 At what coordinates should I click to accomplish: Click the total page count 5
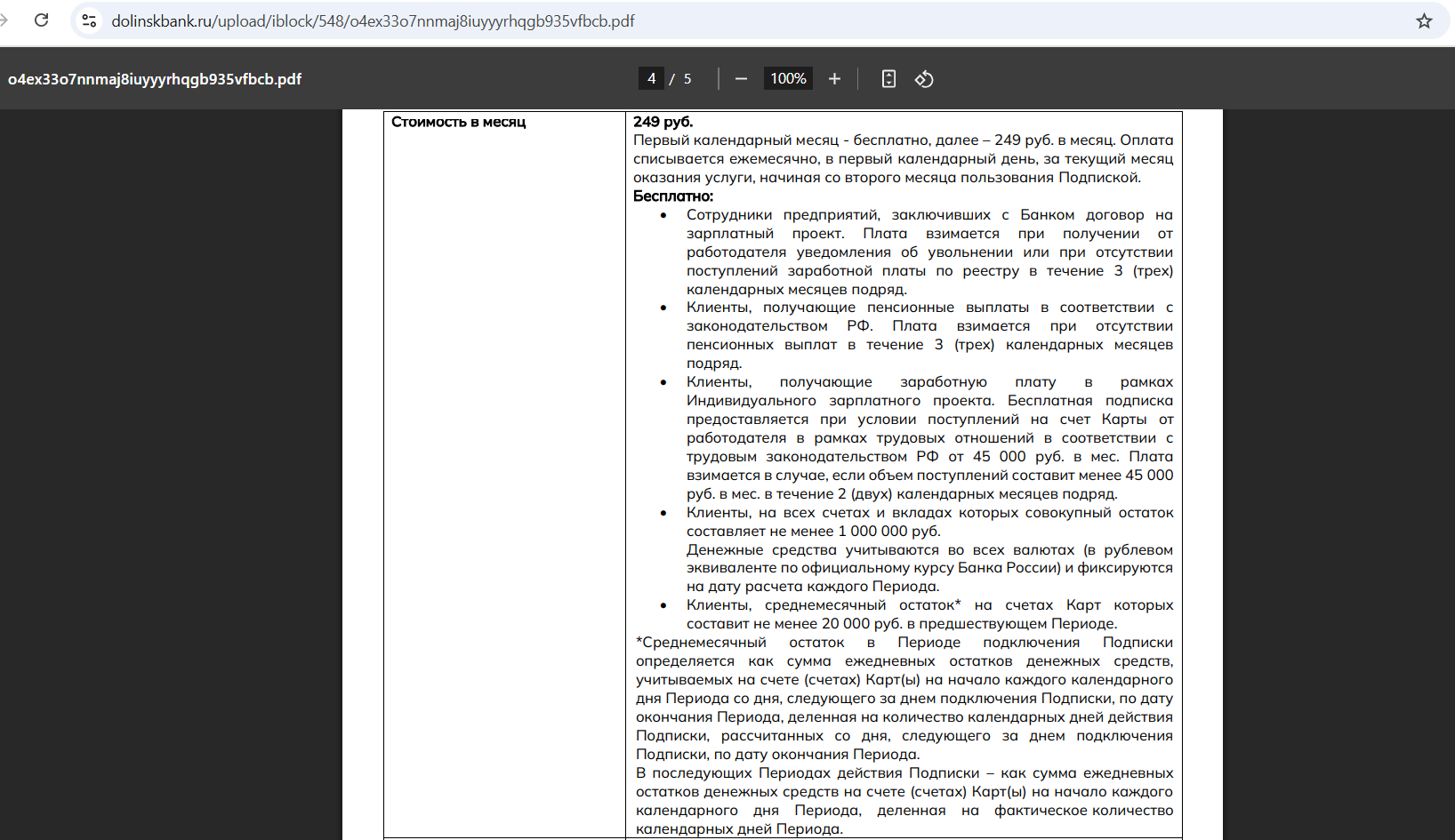tap(687, 79)
